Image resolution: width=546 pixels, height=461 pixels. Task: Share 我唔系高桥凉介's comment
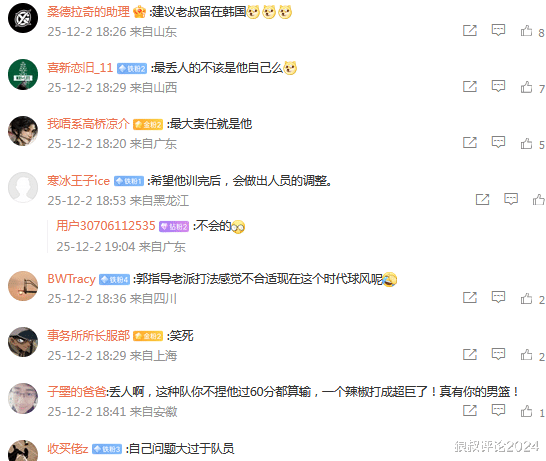(470, 142)
